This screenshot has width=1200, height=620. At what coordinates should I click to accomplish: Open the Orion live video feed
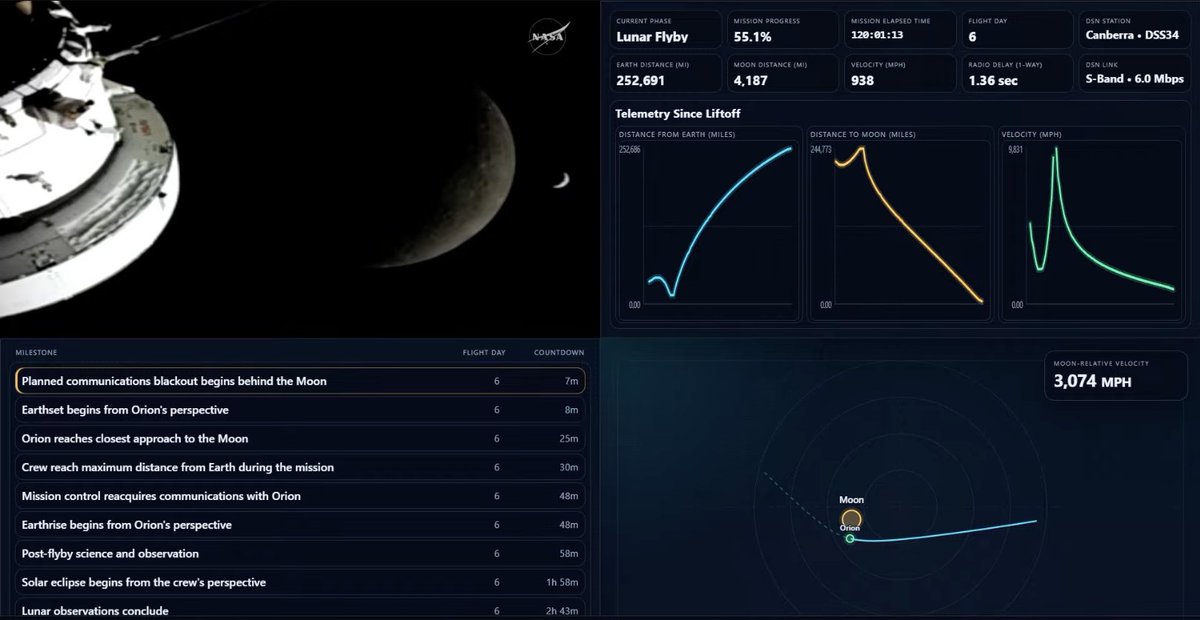point(300,169)
